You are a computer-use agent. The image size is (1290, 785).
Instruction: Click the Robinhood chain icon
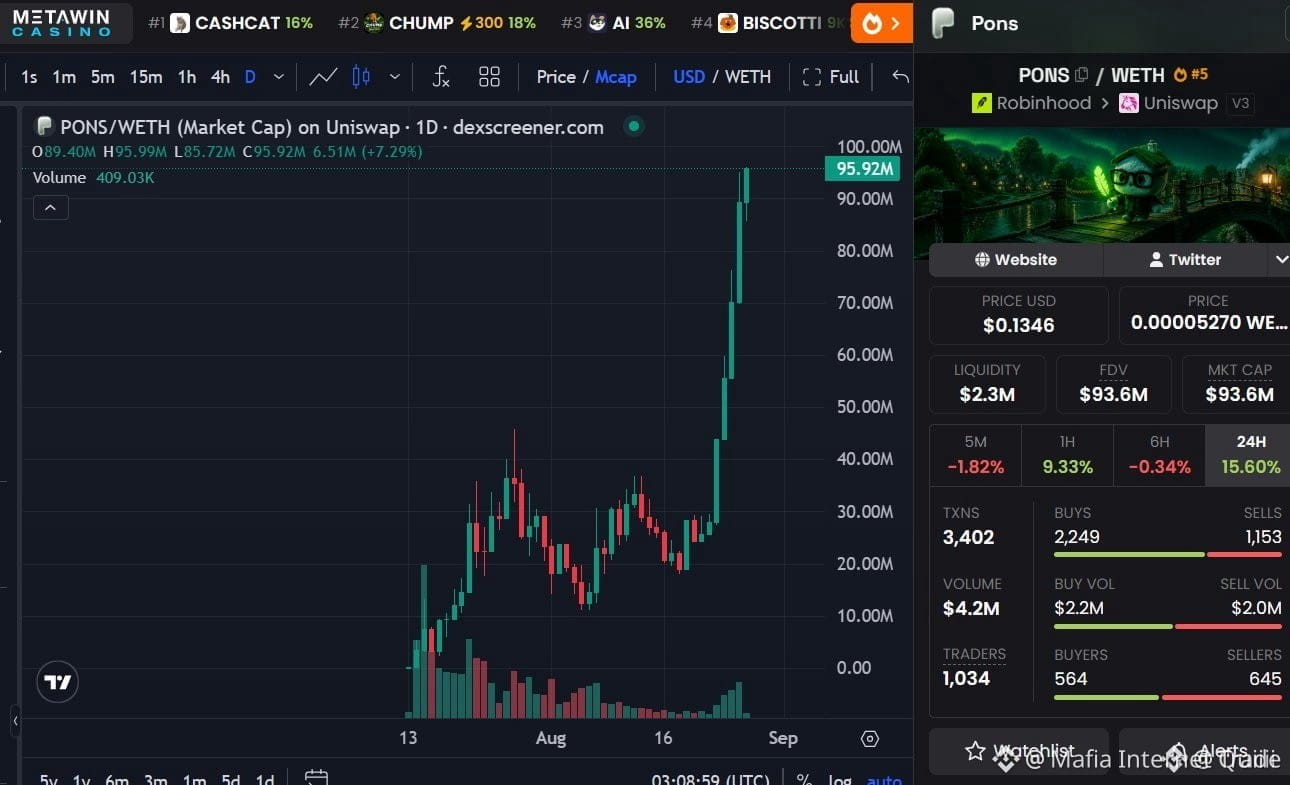click(980, 103)
